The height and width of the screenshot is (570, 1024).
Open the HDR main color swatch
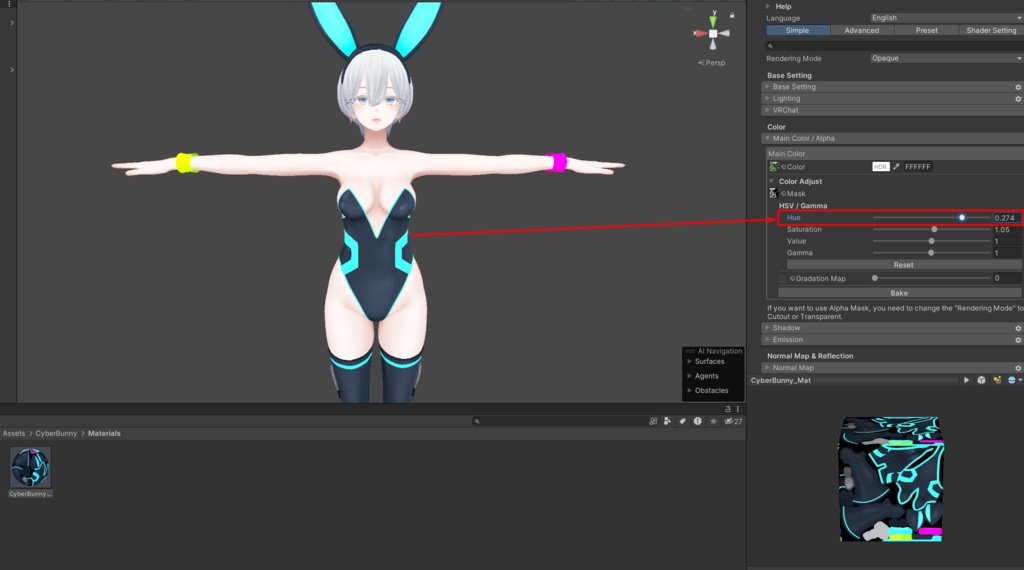coord(880,166)
